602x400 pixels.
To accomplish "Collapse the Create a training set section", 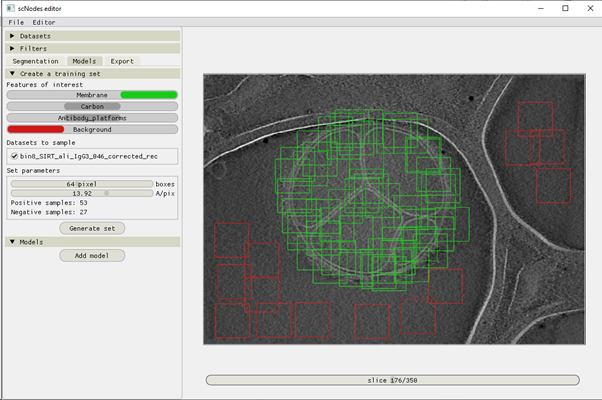I will (93, 74).
